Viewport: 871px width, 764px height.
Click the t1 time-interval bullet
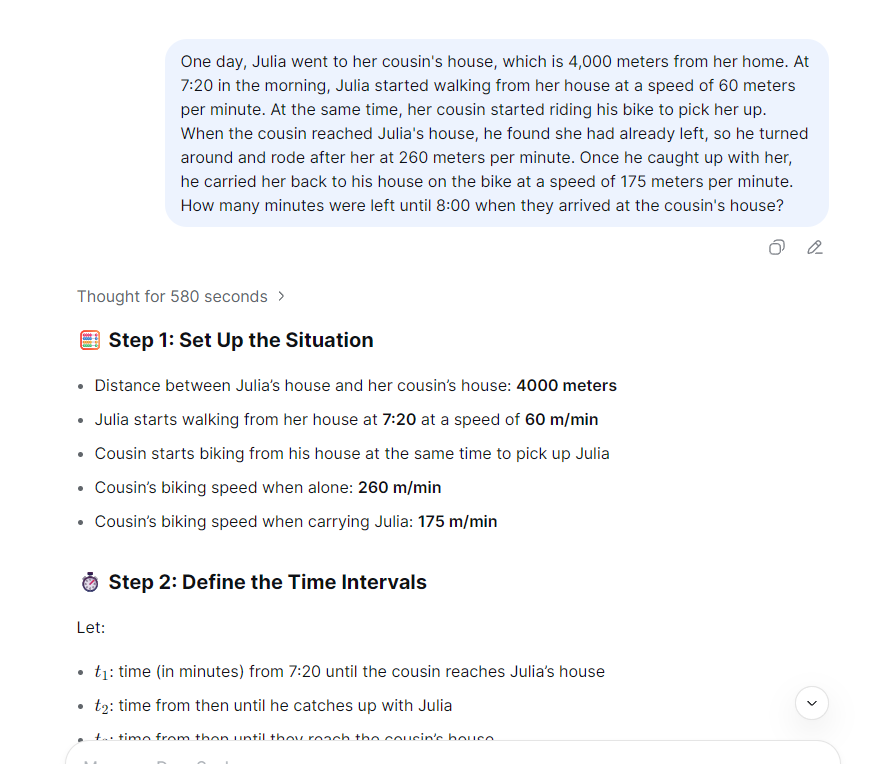click(350, 671)
